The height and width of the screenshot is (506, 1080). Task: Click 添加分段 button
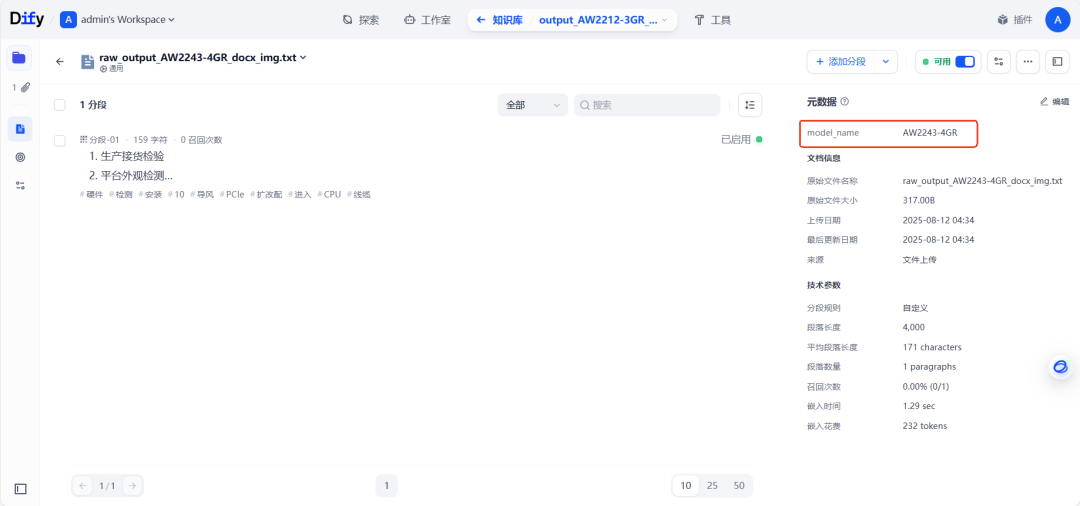coord(840,61)
